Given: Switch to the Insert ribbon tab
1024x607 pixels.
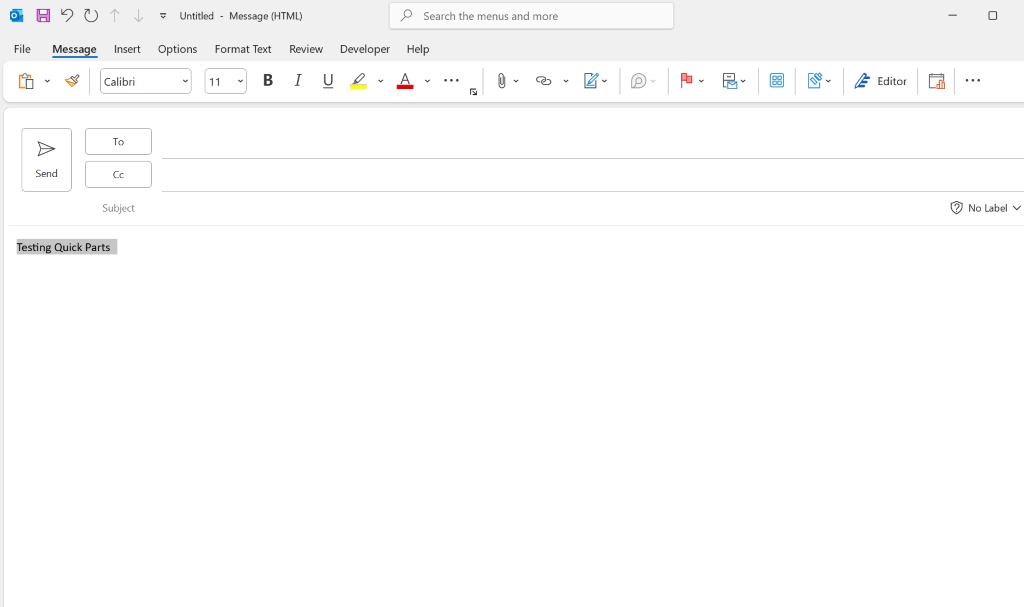Looking at the screenshot, I should (127, 49).
